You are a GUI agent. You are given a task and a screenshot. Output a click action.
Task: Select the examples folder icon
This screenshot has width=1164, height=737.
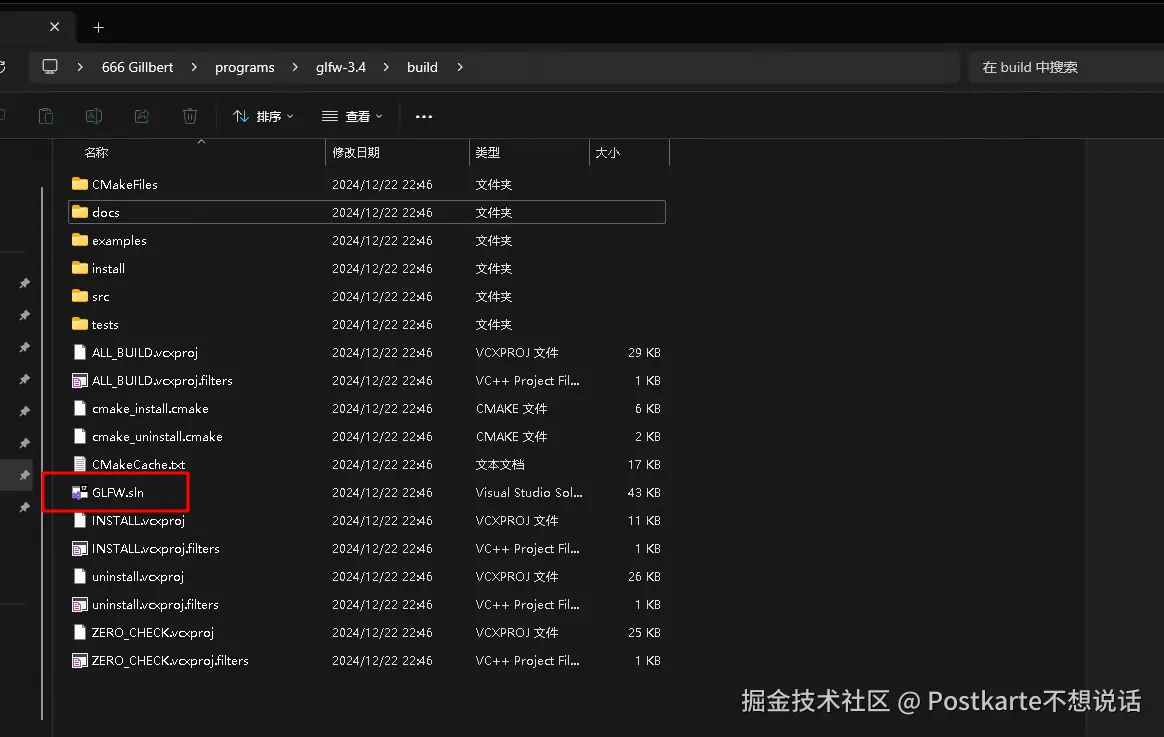79,240
